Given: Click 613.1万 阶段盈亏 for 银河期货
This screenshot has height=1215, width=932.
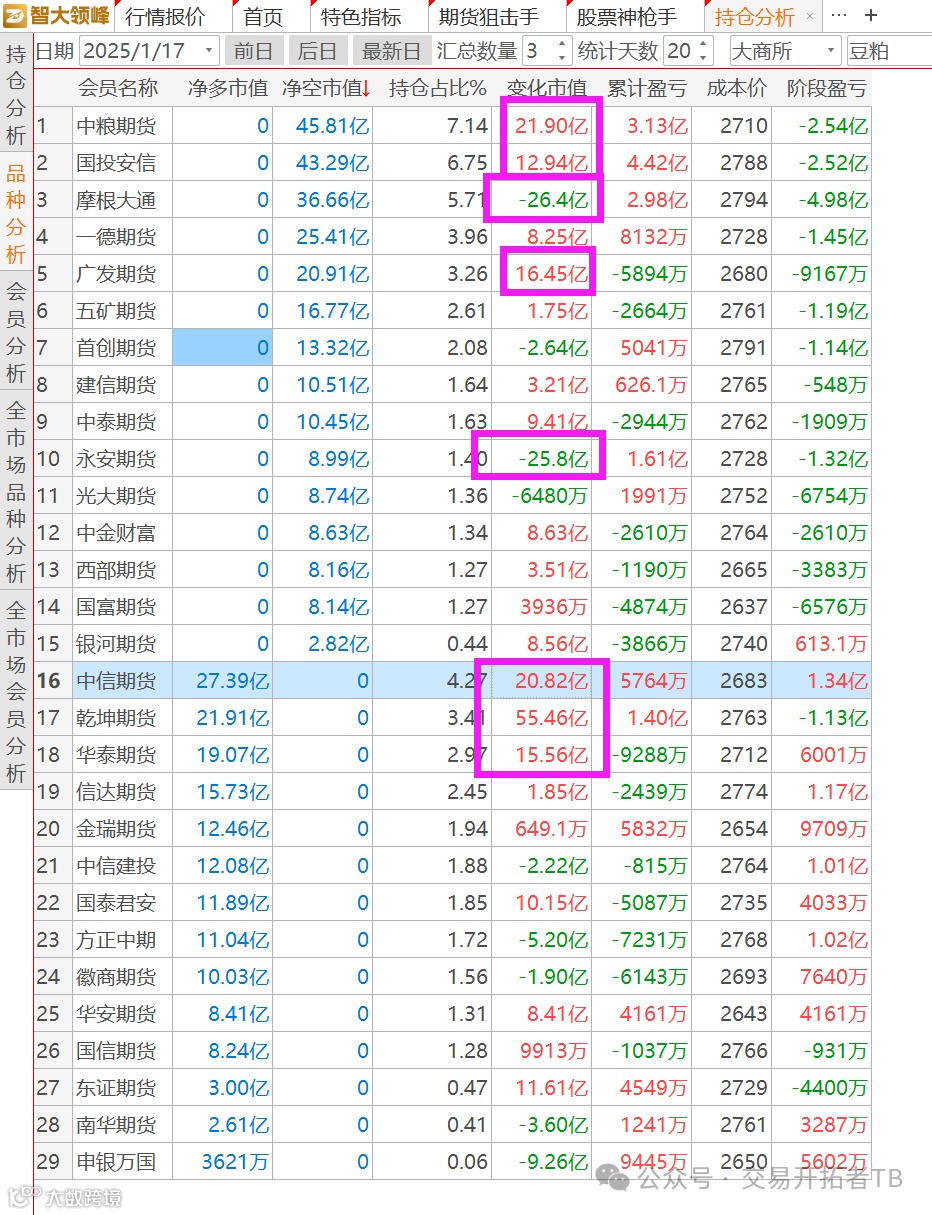Looking at the screenshot, I should click(x=831, y=644).
